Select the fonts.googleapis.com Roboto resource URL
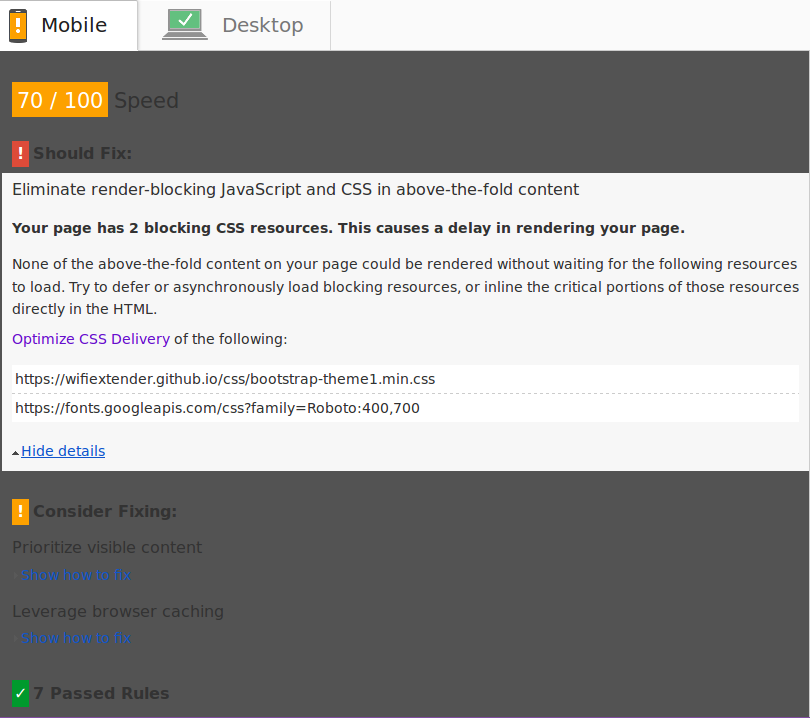810x718 pixels. [217, 408]
